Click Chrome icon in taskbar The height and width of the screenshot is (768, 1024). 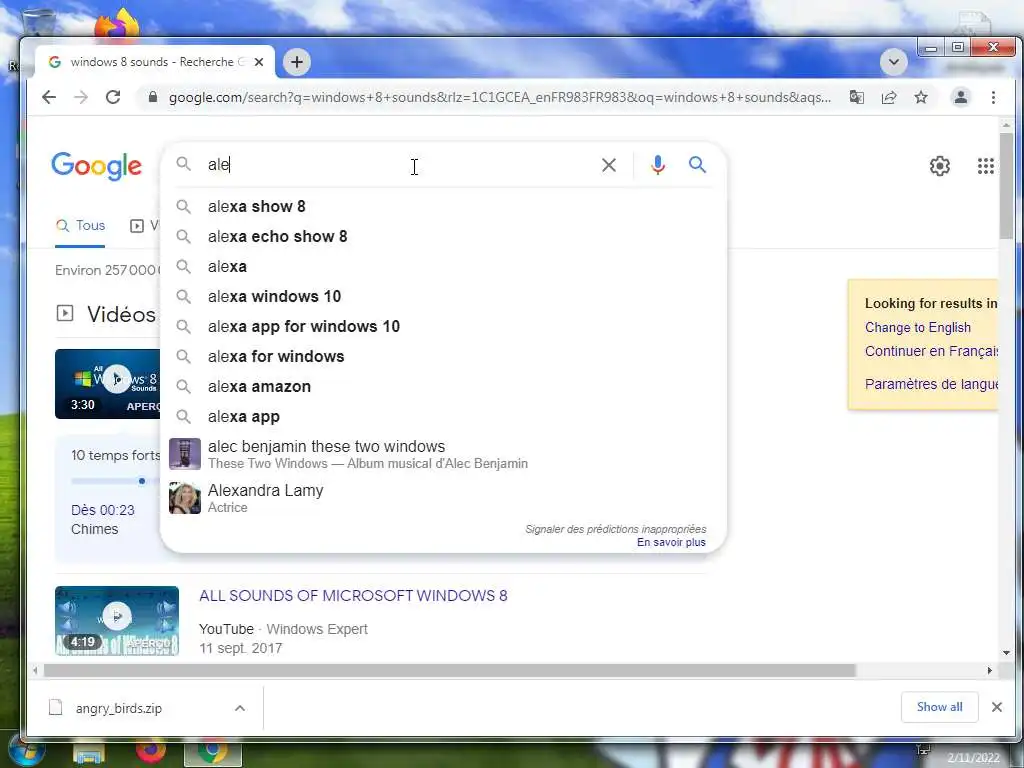tap(213, 753)
